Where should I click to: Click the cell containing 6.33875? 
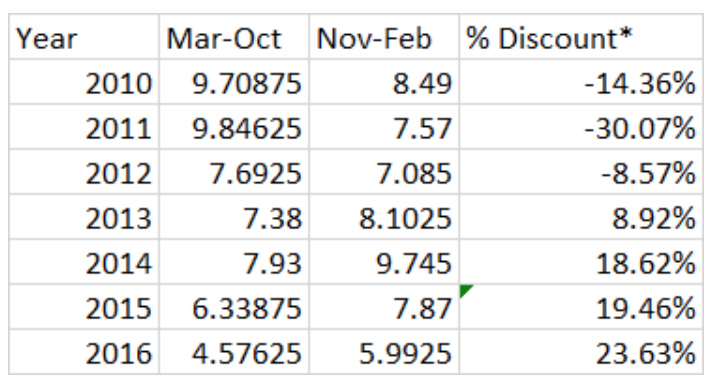[234, 307]
